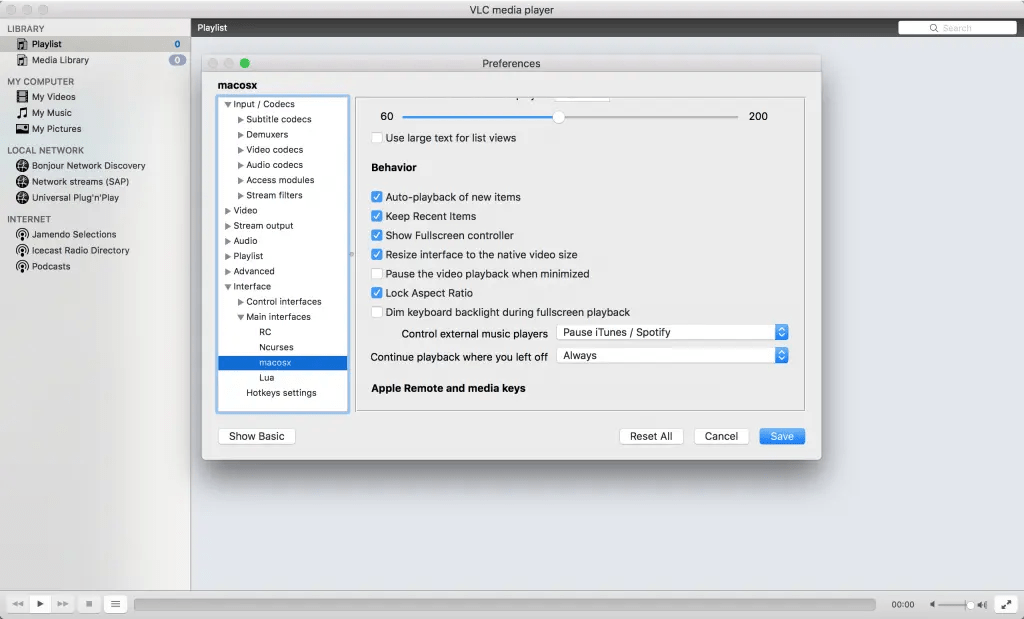Screen dimensions: 1024x619
Task: Click inside the Search field
Action: pyautogui.click(x=958, y=27)
